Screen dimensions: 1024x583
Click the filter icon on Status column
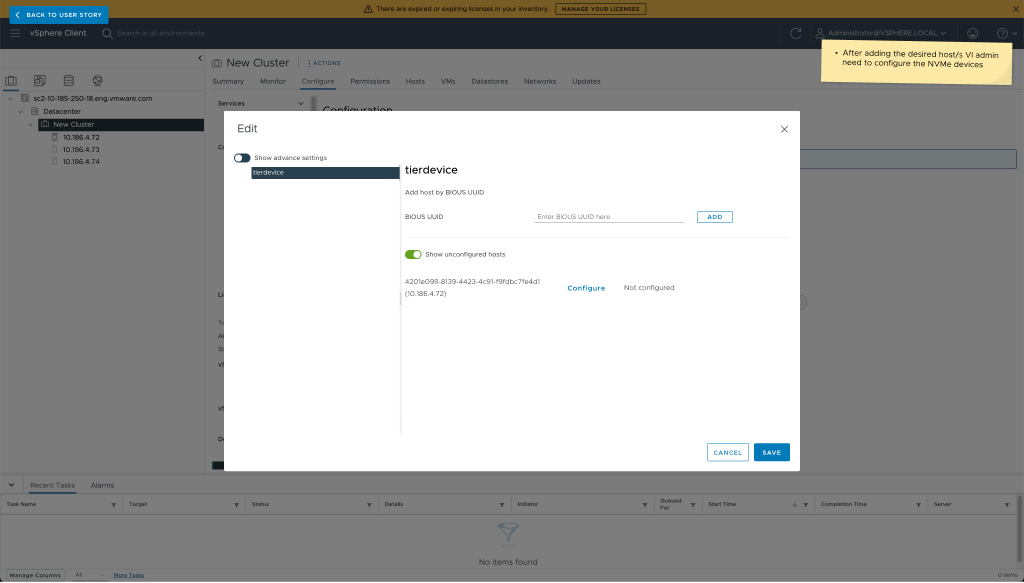click(368, 504)
